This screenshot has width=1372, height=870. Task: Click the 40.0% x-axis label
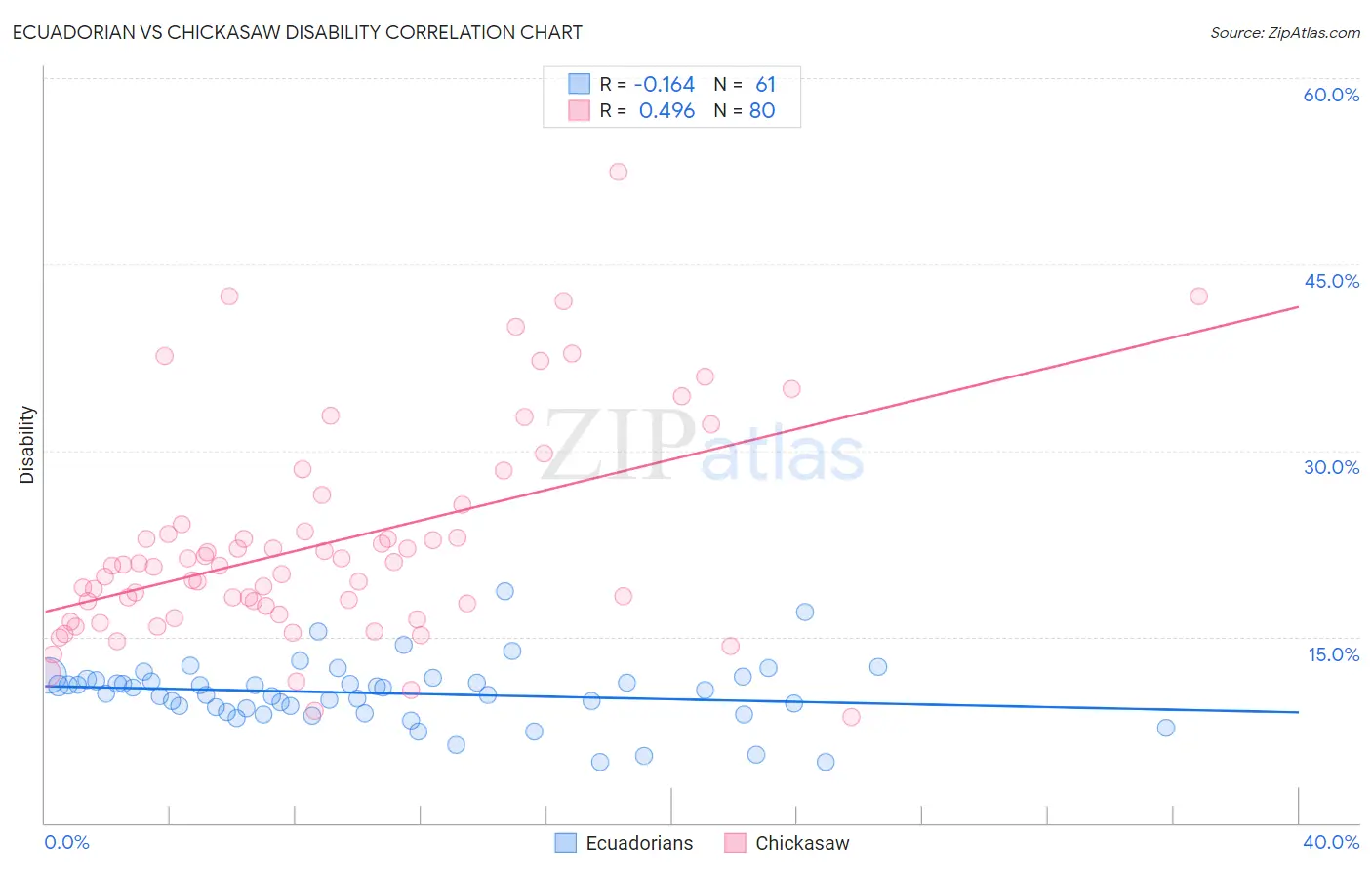(1331, 842)
